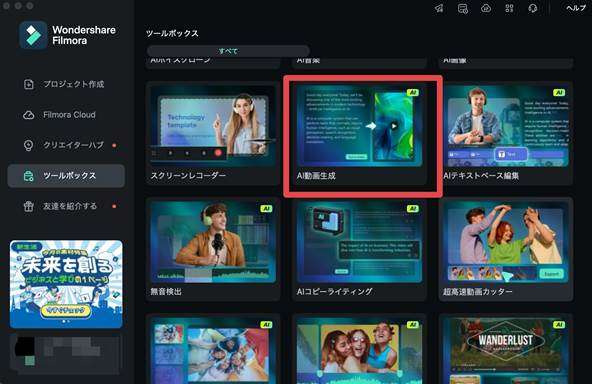
Task: Click the プロジェクト作成 file icon
Action: coord(29,84)
